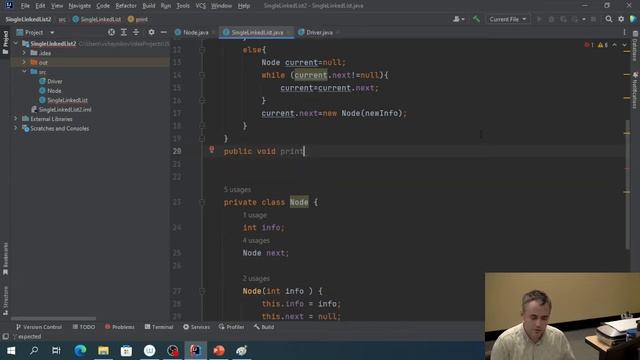640x360 pixels.
Task: Click the warning count indicator in editor
Action: pyautogui.click(x=603, y=45)
